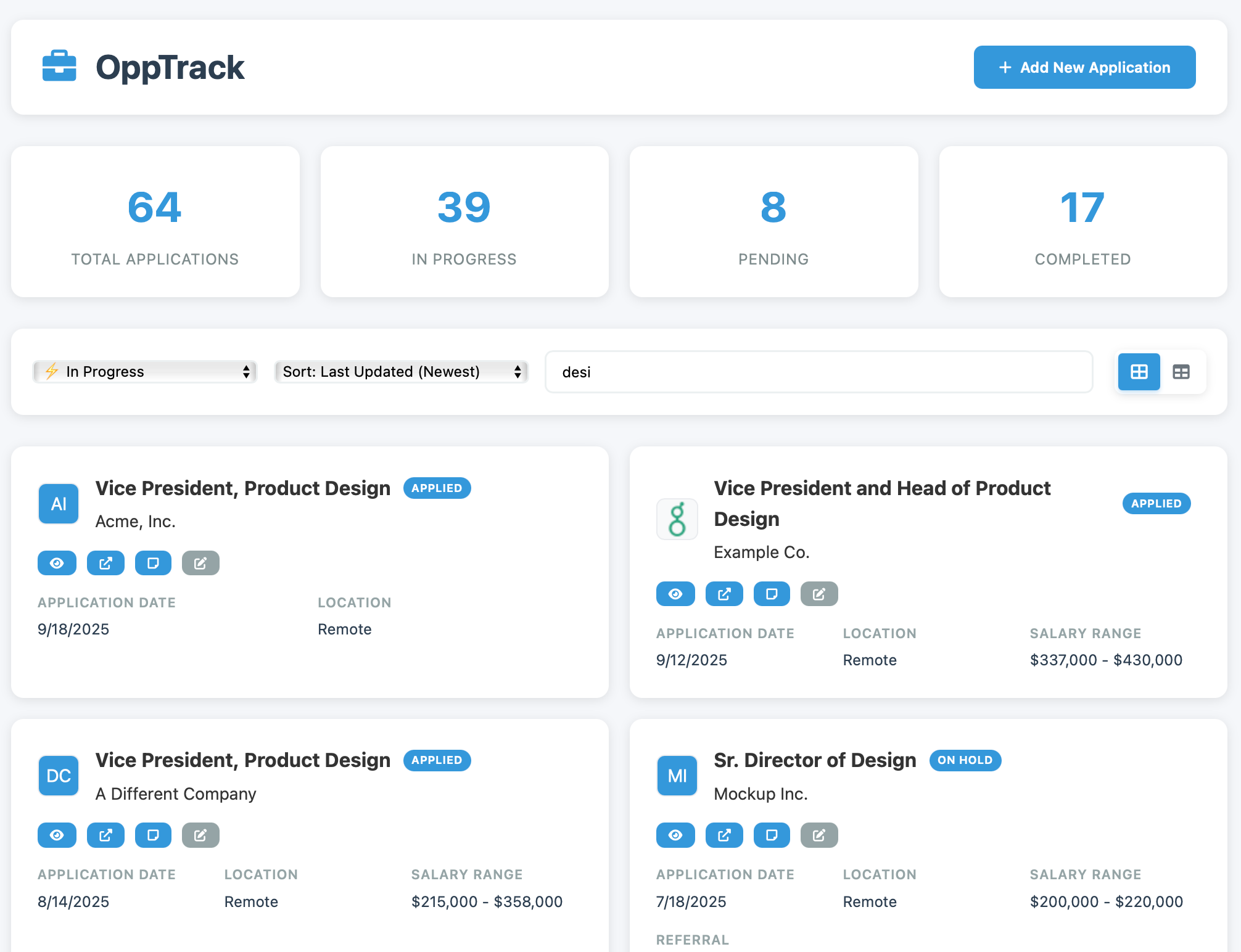Open the In Progress status filter dropdown
Screen dimensions: 1241x952
coord(145,372)
